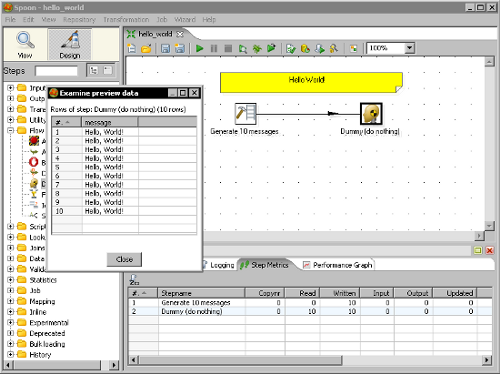Explore the database connection icon
500x374 pixels.
(334, 49)
